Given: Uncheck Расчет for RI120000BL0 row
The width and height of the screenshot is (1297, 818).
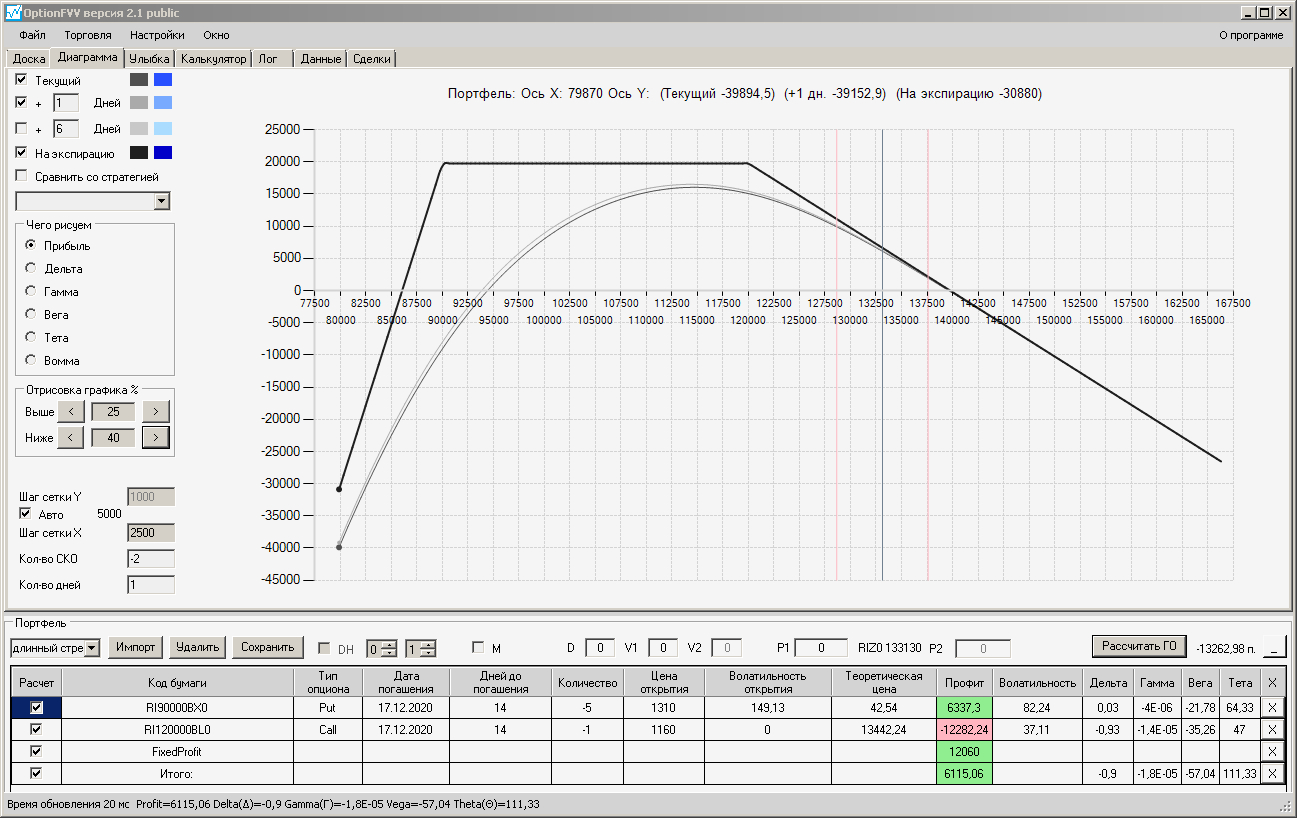Looking at the screenshot, I should [37, 729].
